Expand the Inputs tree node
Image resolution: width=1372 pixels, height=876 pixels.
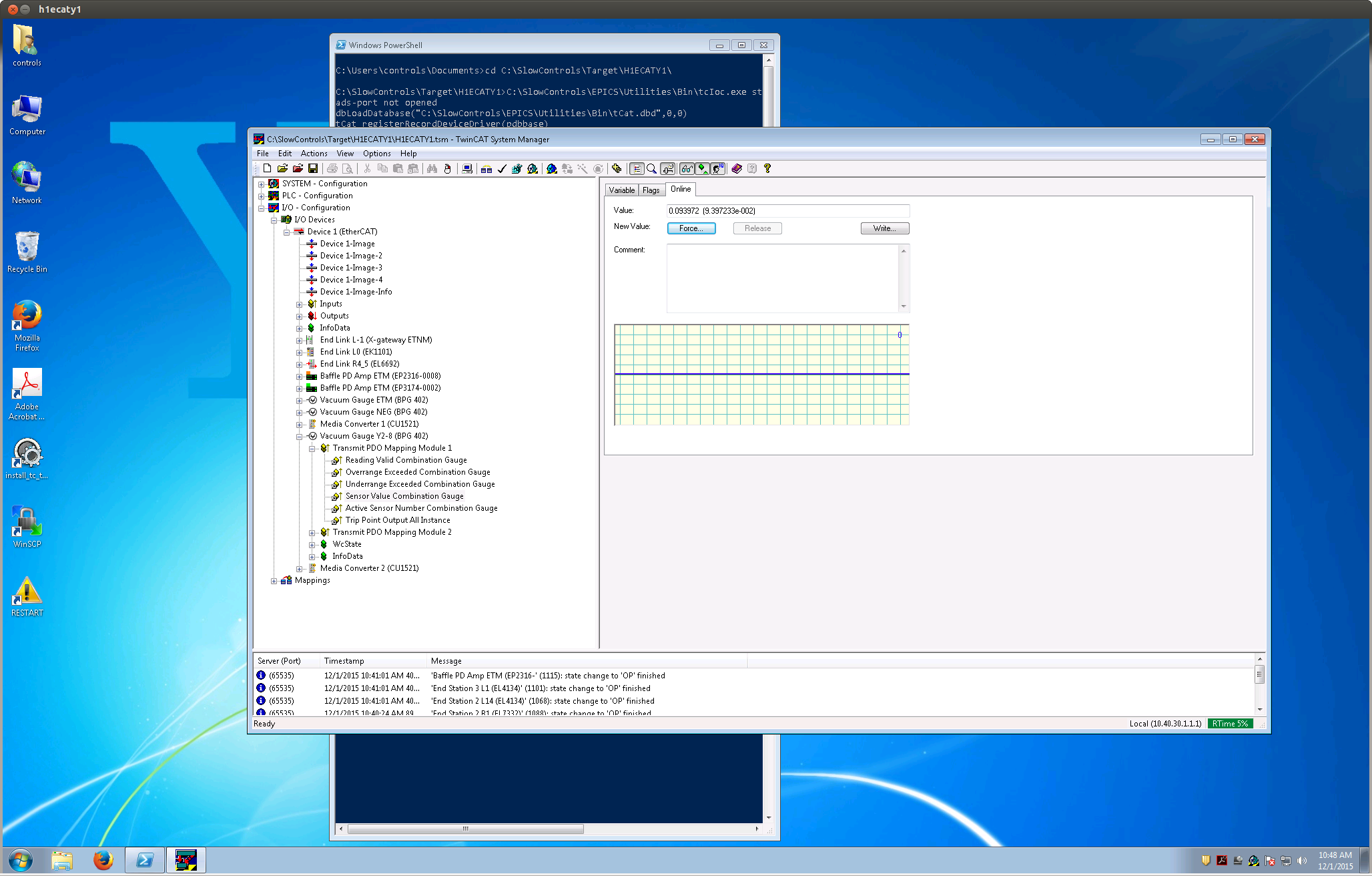(x=300, y=304)
